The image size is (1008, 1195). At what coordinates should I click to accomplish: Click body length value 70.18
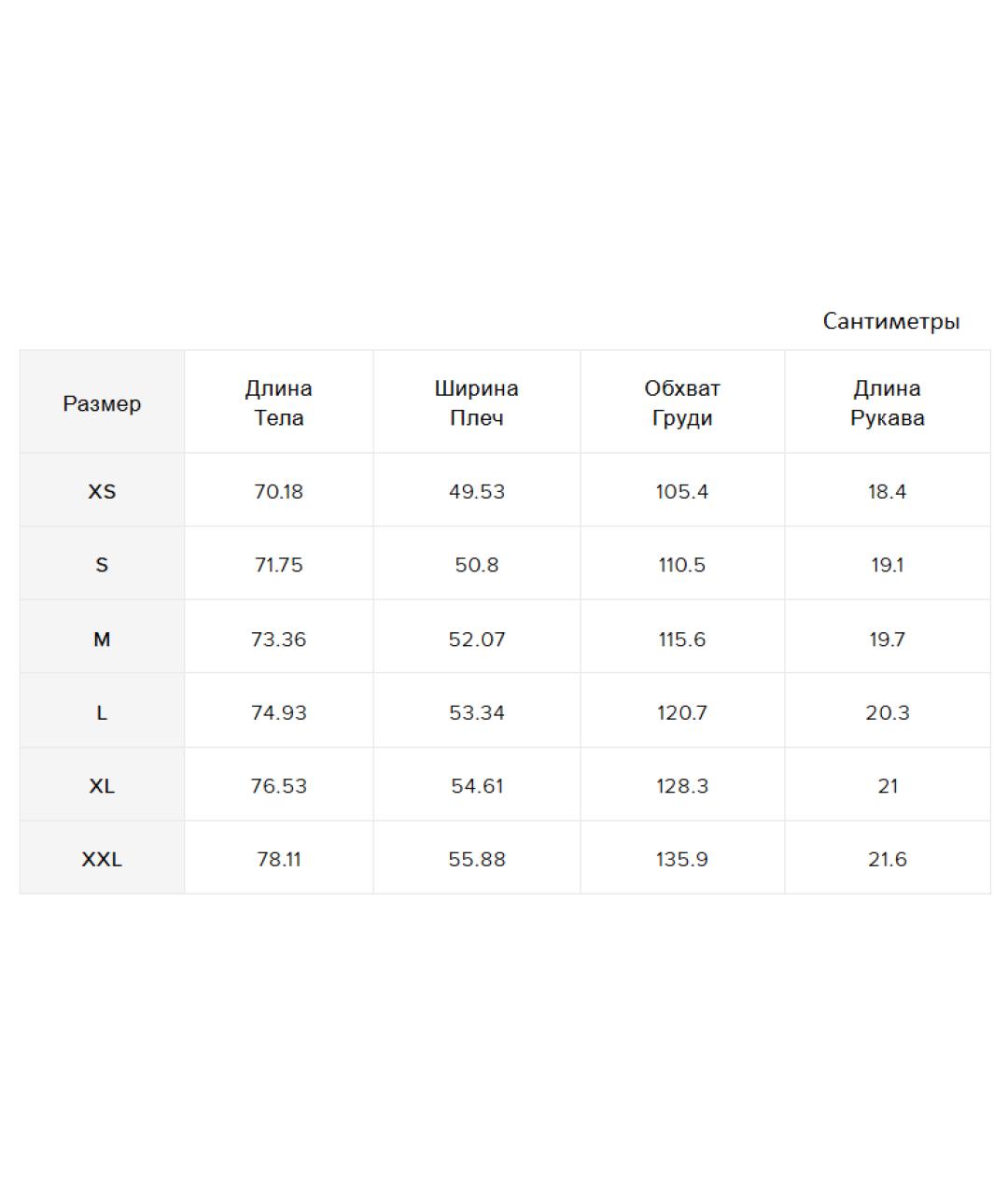pyautogui.click(x=278, y=491)
